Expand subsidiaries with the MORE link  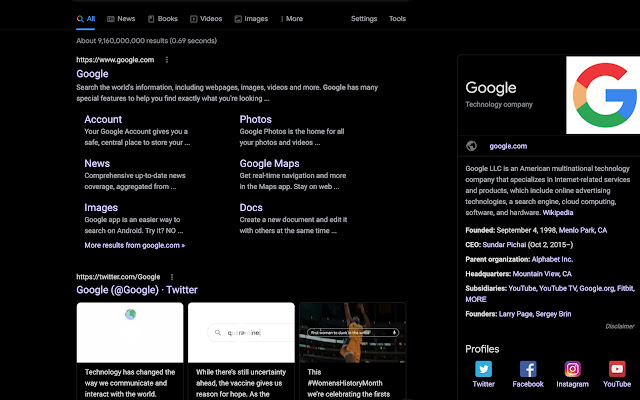(x=476, y=299)
